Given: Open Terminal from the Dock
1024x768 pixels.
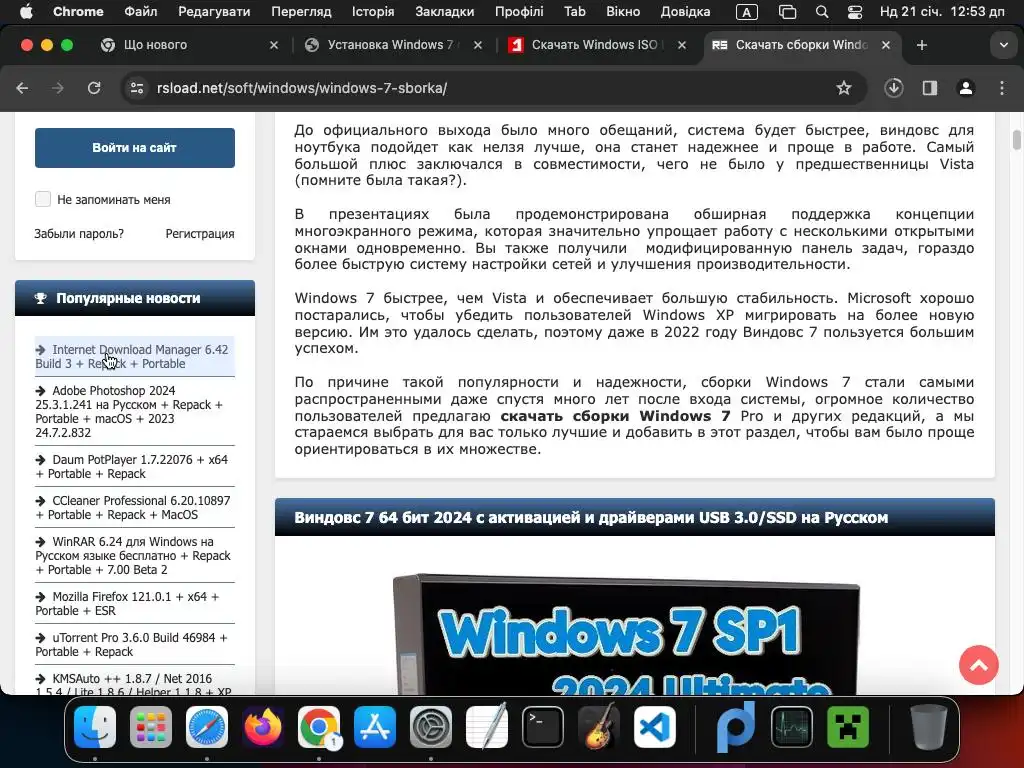Looking at the screenshot, I should [x=543, y=727].
